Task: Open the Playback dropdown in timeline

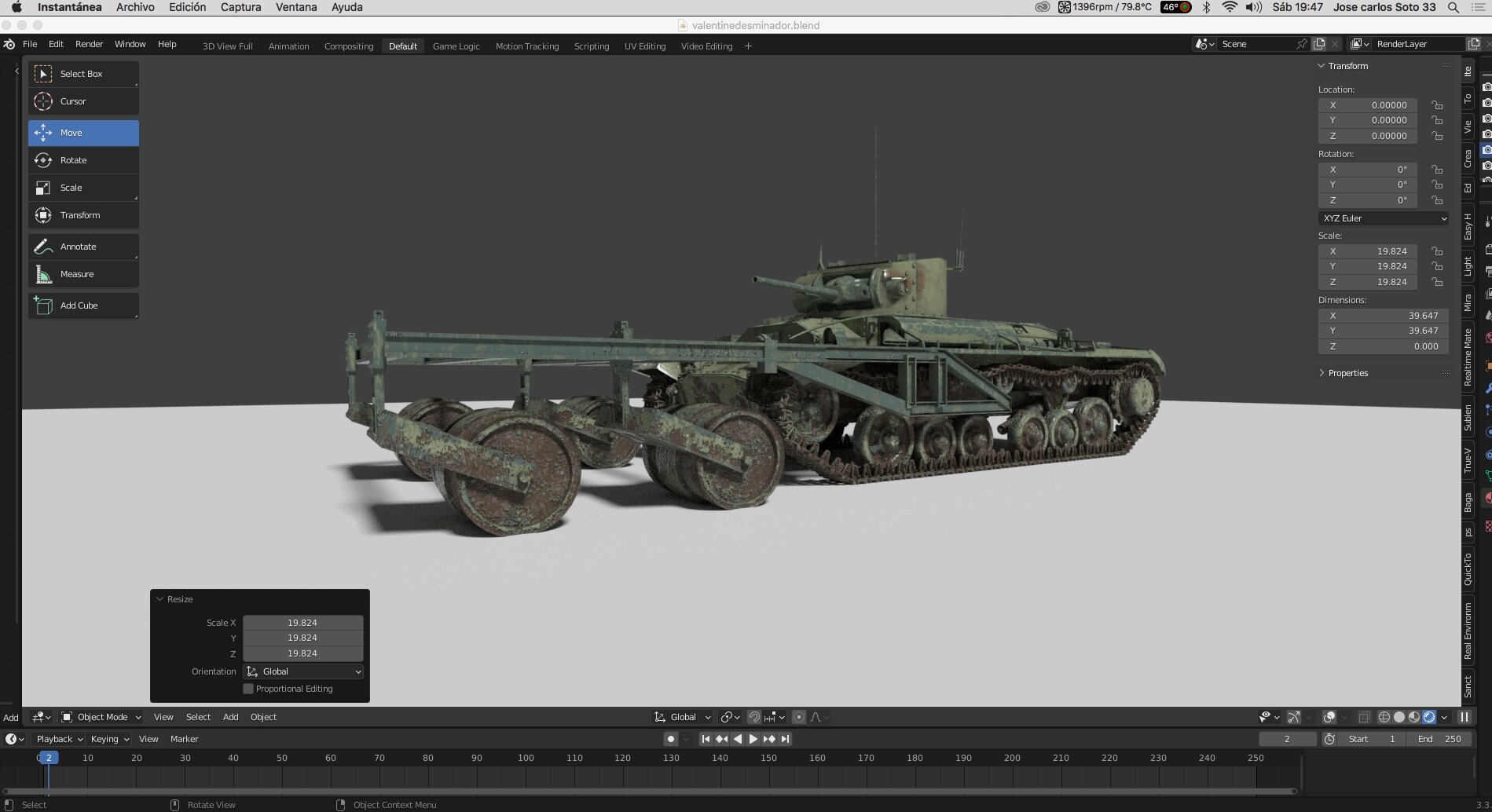Action: pos(59,739)
